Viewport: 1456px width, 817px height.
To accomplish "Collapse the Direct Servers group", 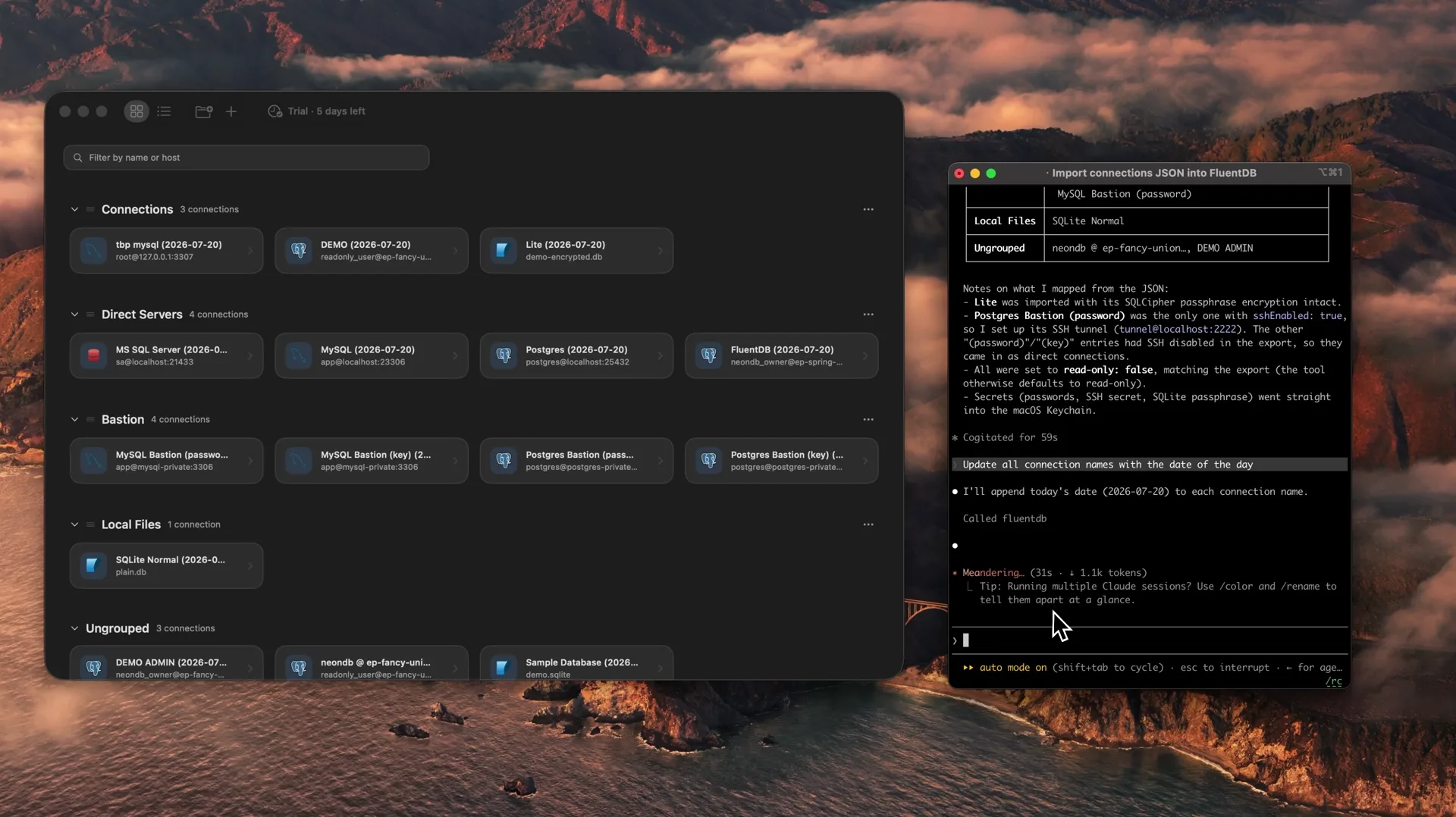I will click(x=74, y=315).
